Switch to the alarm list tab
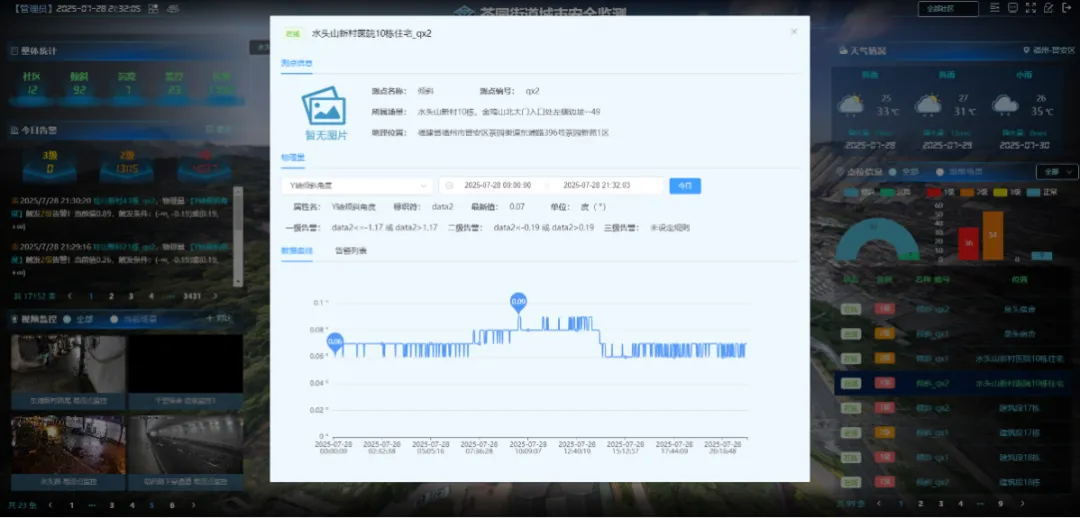 coord(350,250)
